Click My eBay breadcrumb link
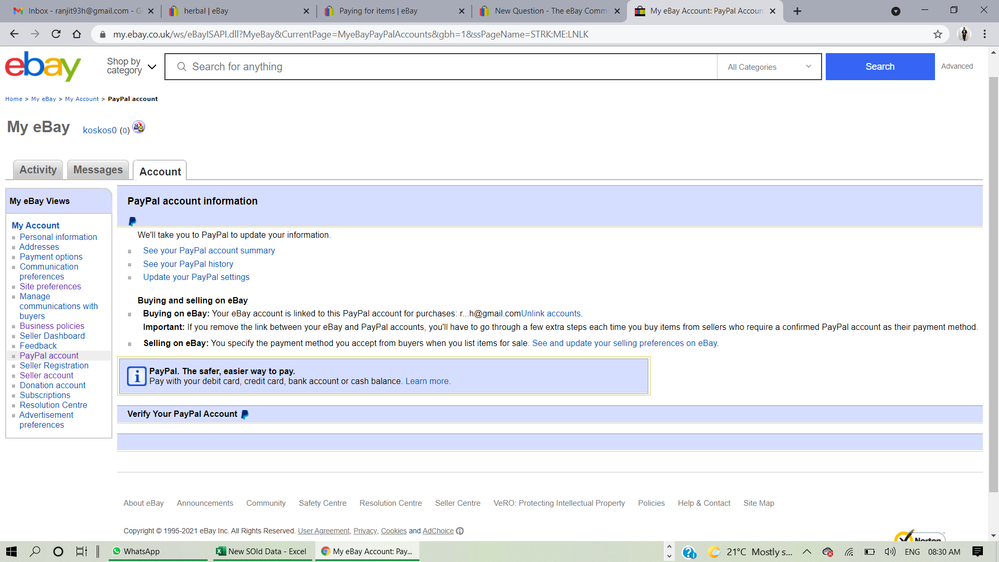Image resolution: width=999 pixels, height=562 pixels. coord(43,99)
